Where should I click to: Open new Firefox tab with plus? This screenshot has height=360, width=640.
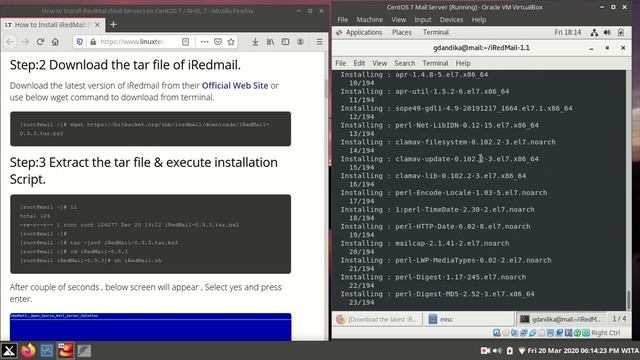[x=113, y=25]
